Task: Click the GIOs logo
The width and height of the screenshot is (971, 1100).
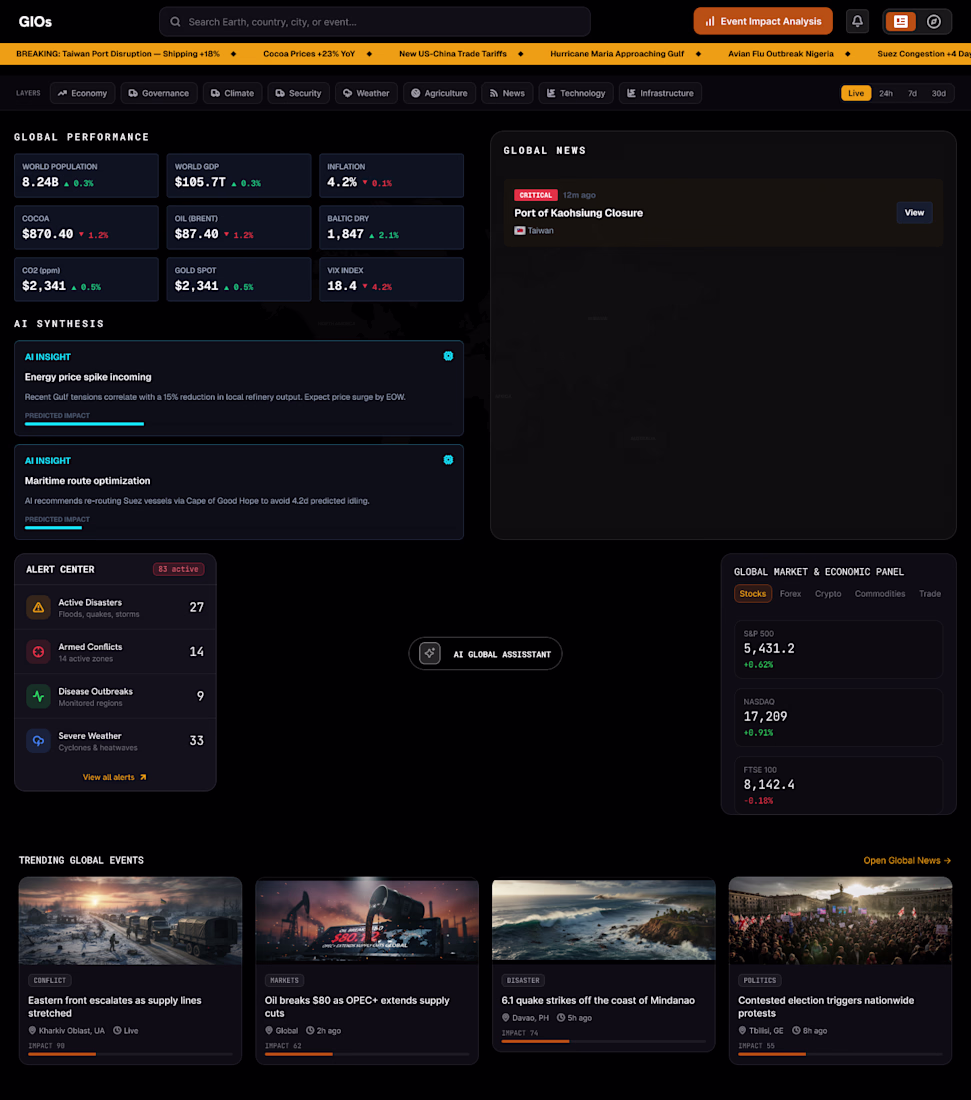Action: click(x=35, y=22)
